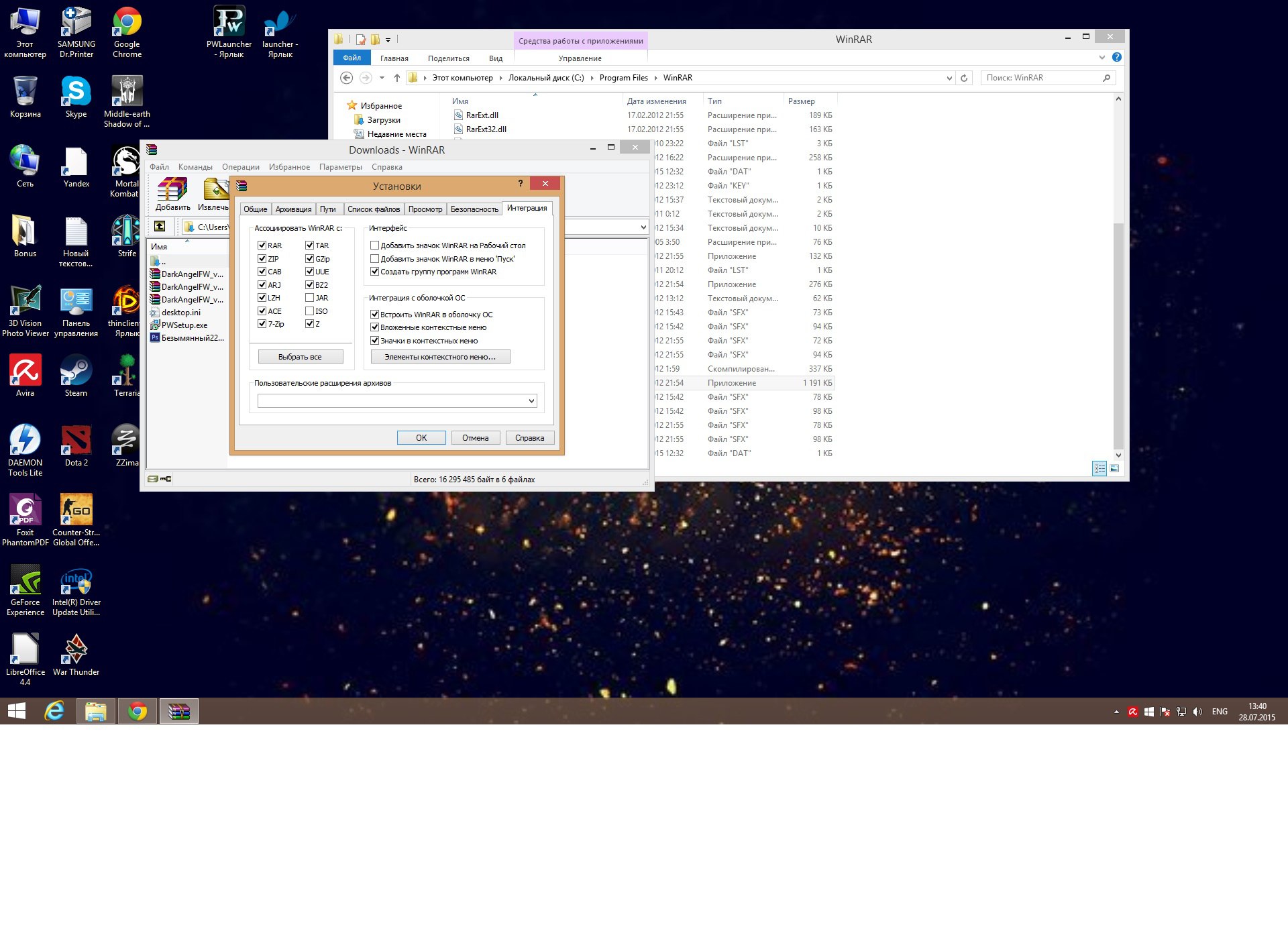Select Foxit PhantomPDF desktop icon
The image size is (1288, 927).
point(25,520)
